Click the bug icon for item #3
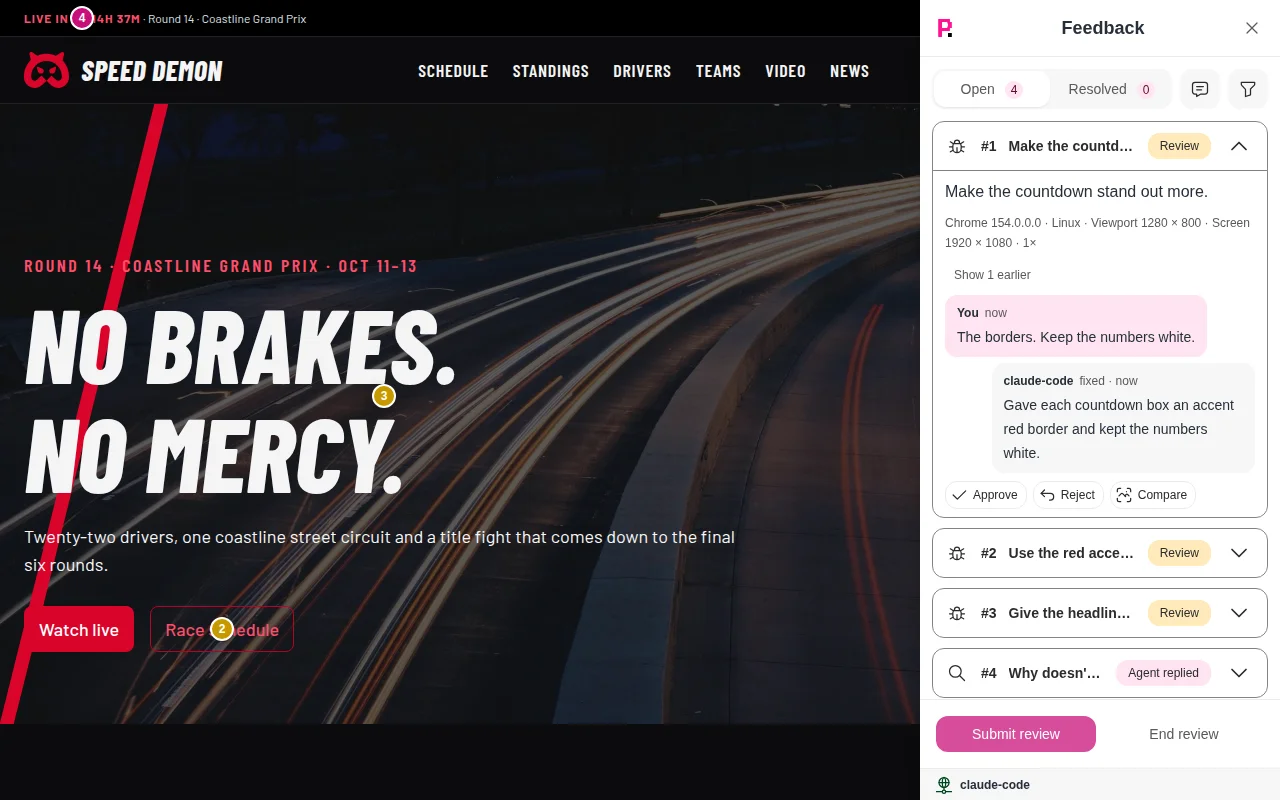This screenshot has height=800, width=1280. [957, 613]
